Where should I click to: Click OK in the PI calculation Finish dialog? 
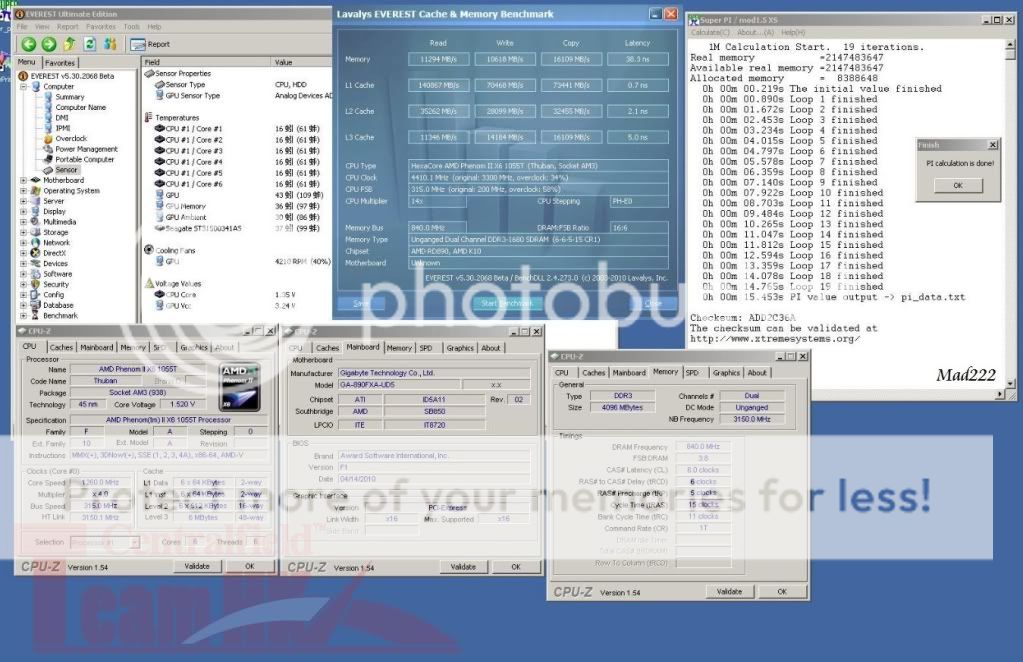coord(957,185)
